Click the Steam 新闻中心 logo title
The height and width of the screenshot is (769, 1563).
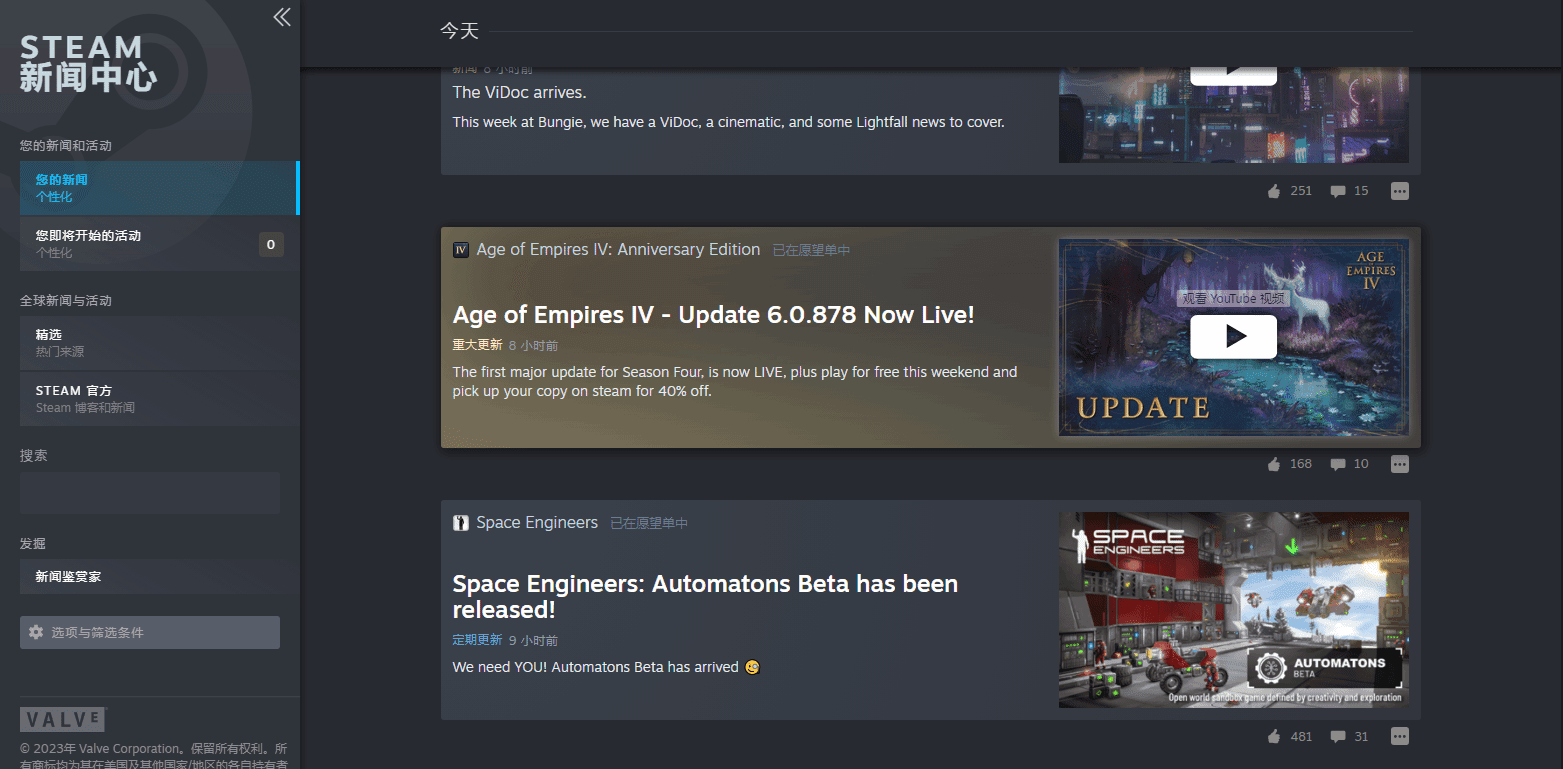tap(88, 63)
